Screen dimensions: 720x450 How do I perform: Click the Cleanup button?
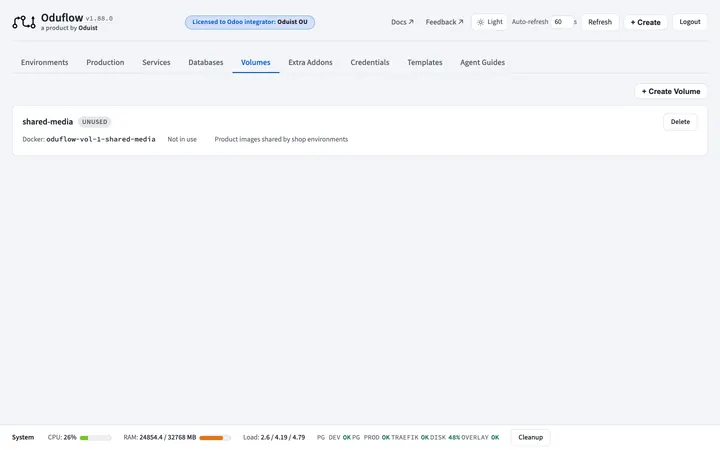coord(530,438)
